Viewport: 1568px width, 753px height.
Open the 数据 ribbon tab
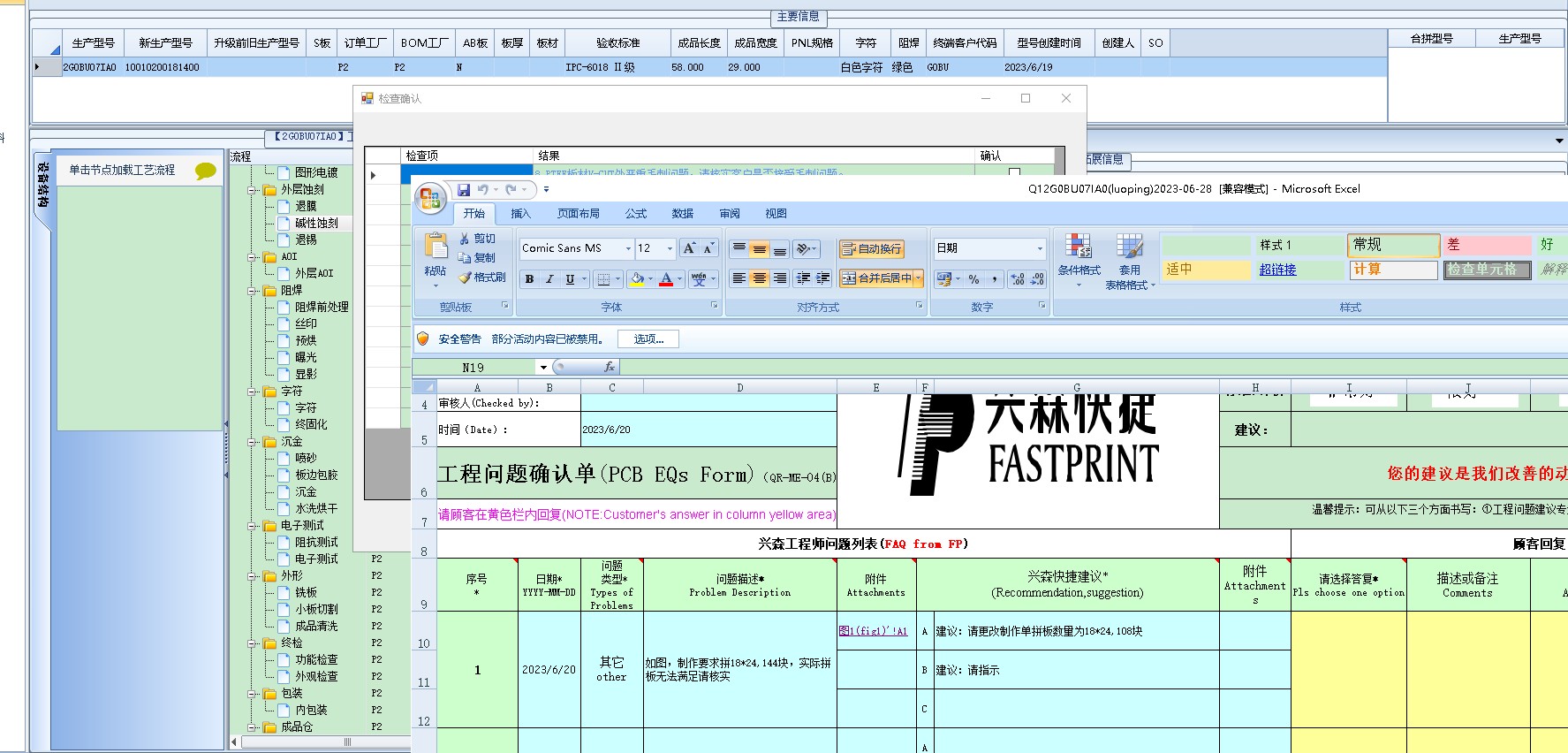(683, 214)
